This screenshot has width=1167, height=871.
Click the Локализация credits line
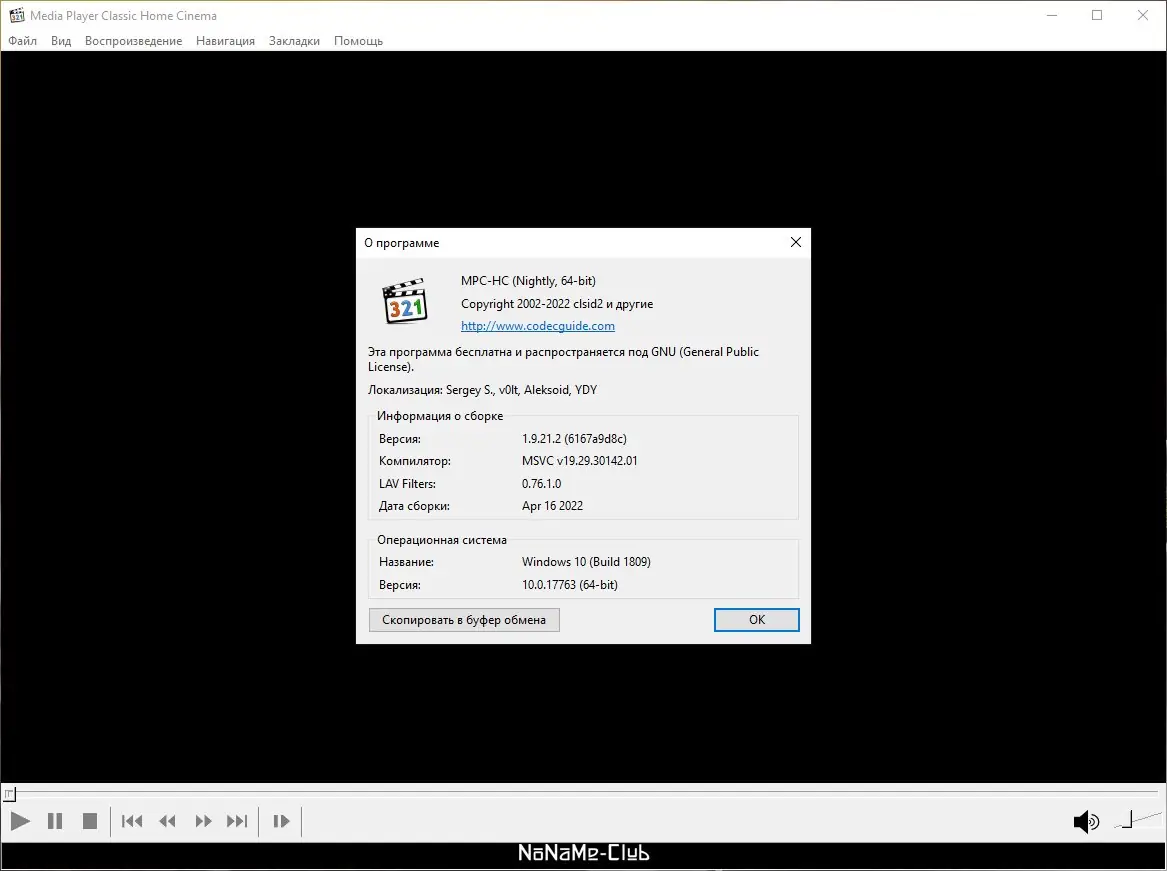point(482,389)
